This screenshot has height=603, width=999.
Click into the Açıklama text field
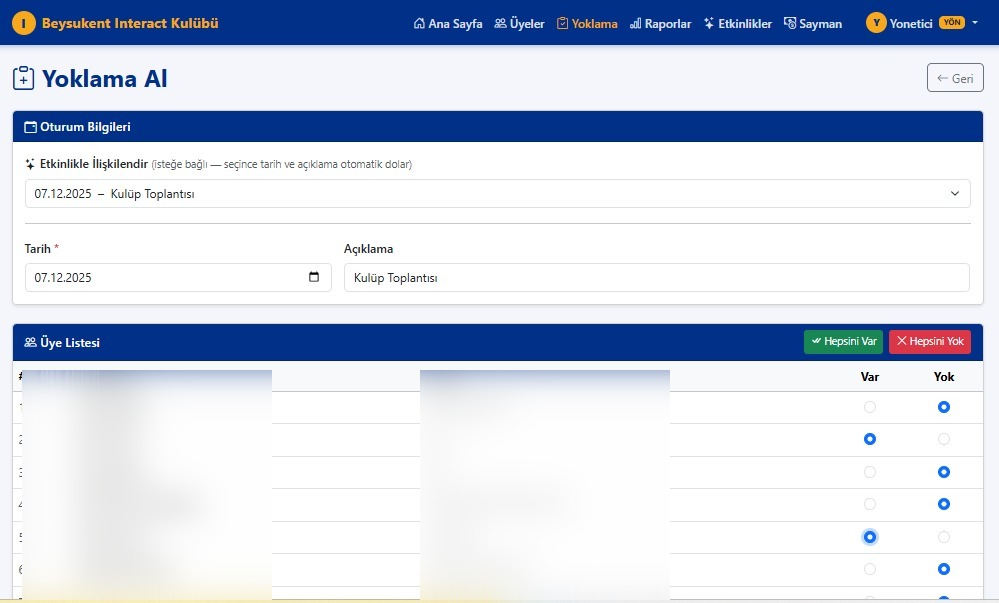tap(656, 278)
